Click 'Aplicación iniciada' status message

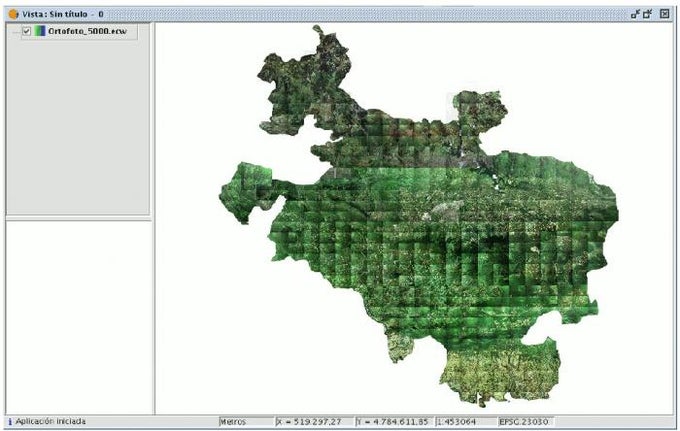(x=50, y=421)
